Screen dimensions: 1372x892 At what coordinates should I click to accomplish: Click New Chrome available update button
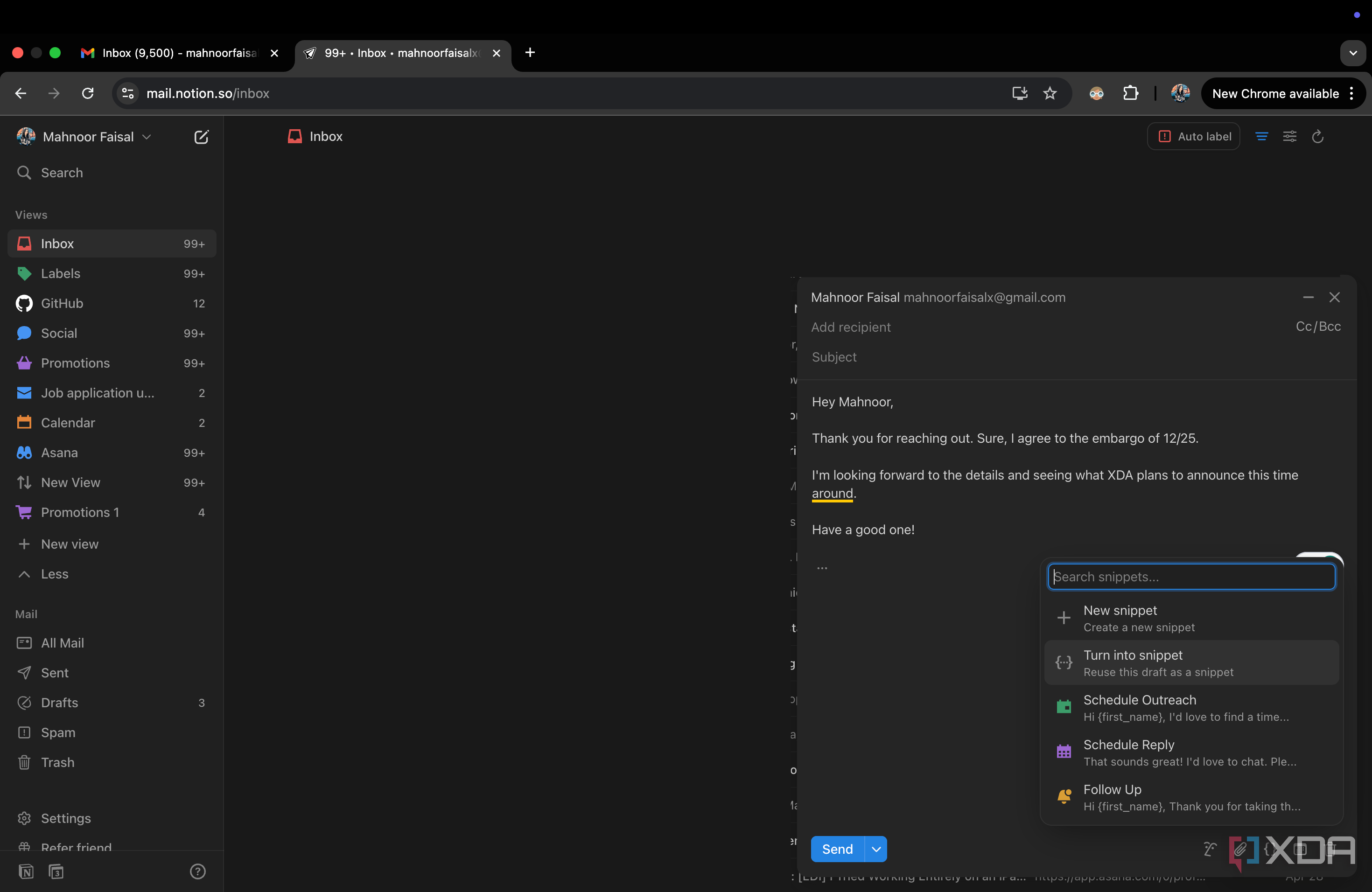[1283, 93]
